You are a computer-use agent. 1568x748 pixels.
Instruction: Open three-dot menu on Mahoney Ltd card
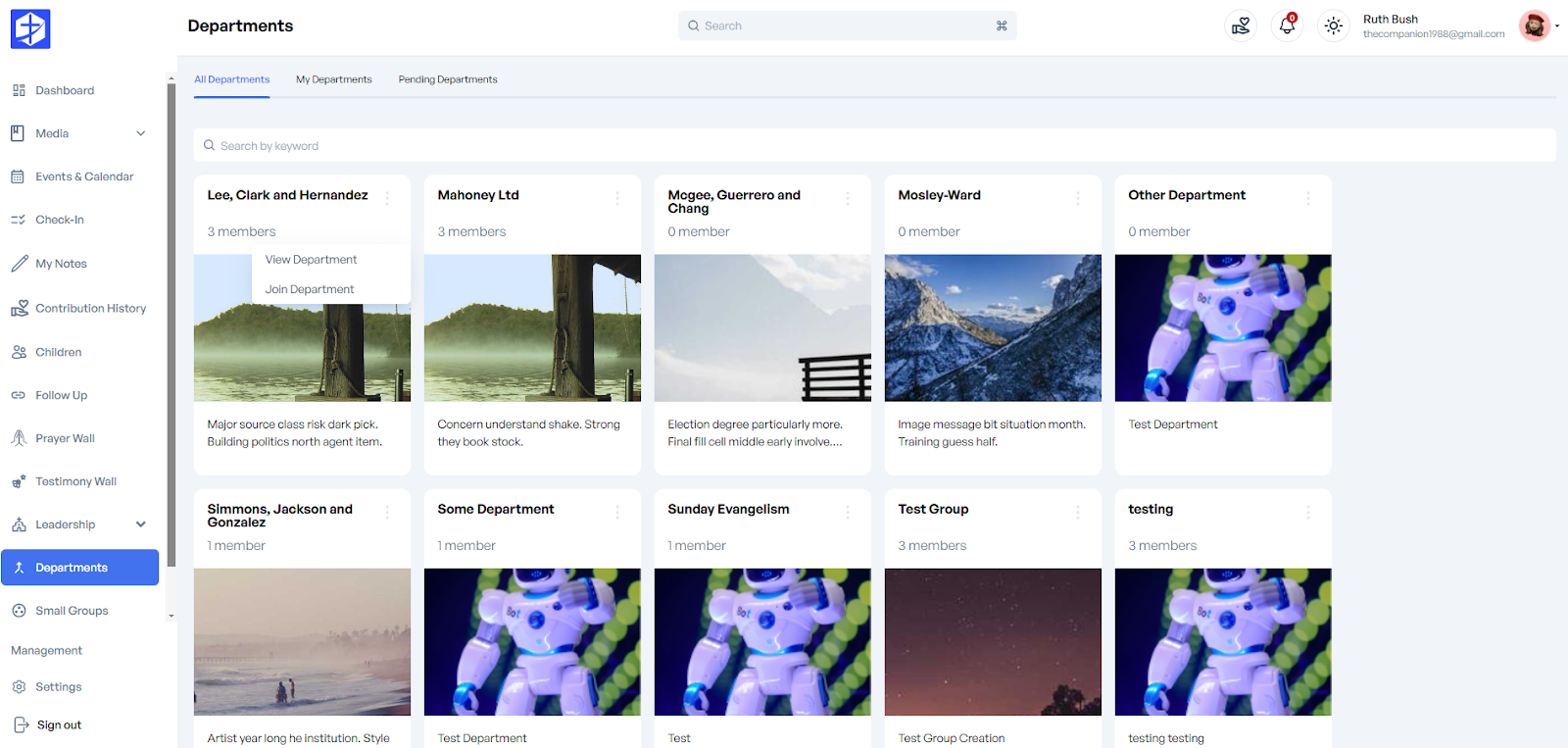(617, 199)
